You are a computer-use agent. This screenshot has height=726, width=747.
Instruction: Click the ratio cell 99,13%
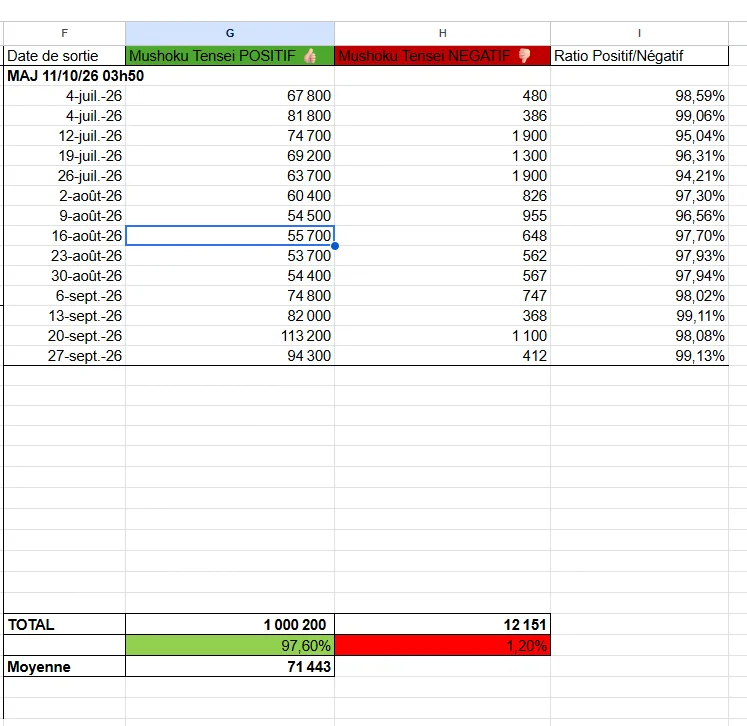[x=639, y=356]
